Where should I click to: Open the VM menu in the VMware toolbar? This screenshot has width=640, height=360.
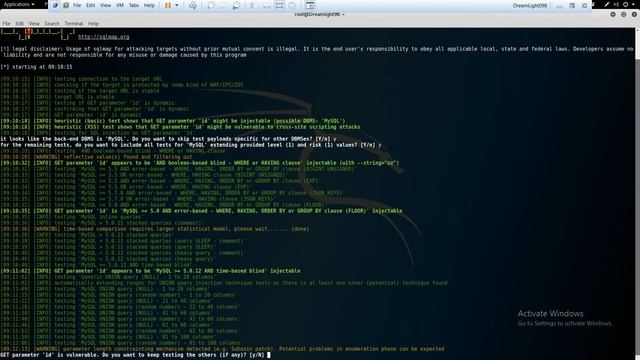coord(120,5)
